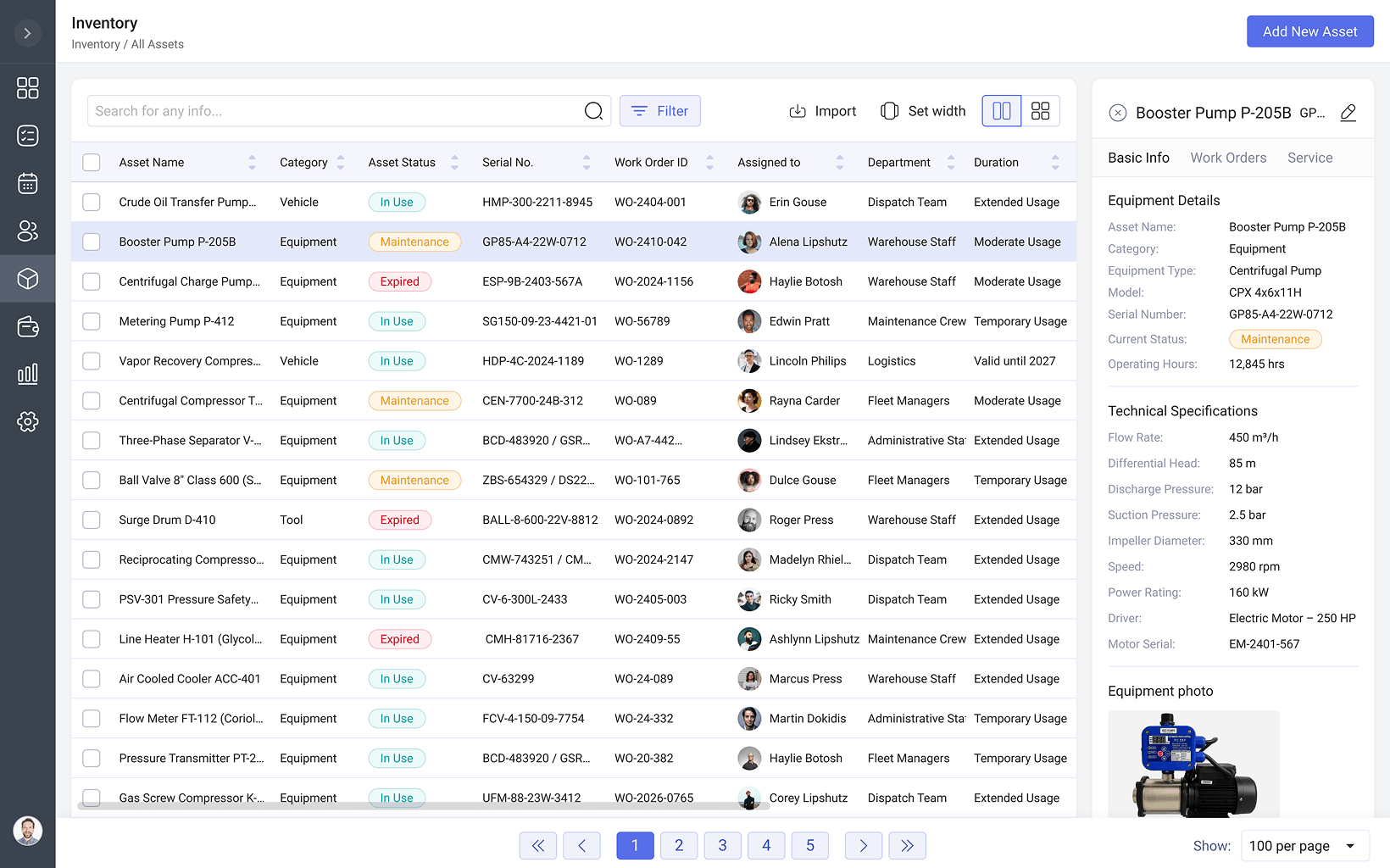
Task: Click the pencil edit icon for Booster Pump
Action: (x=1348, y=113)
